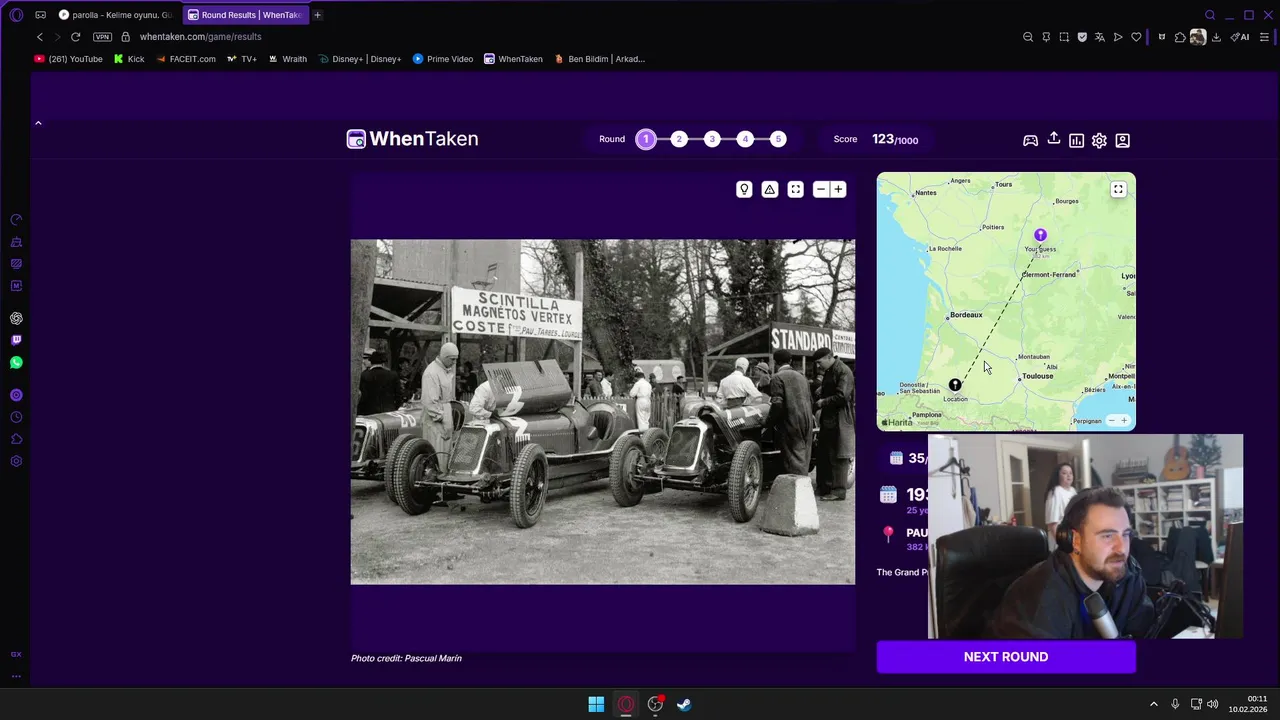Open sidebar settings gear icon
The height and width of the screenshot is (720, 1280).
[x=16, y=461]
